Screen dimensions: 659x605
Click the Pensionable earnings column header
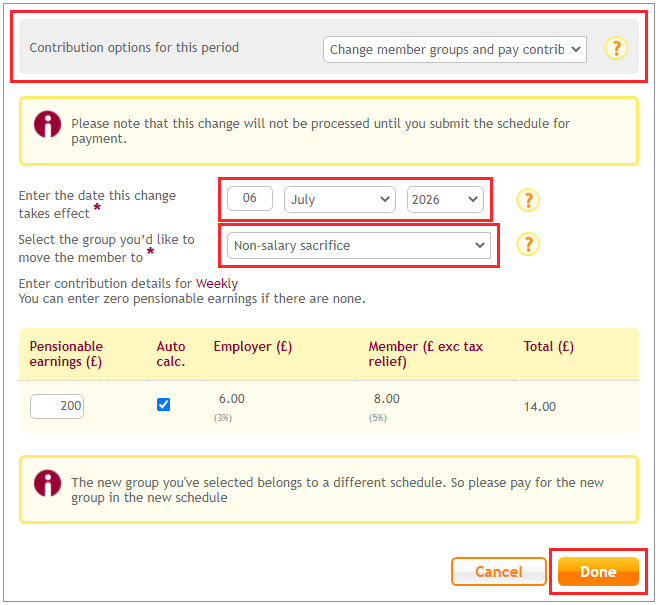(66, 354)
